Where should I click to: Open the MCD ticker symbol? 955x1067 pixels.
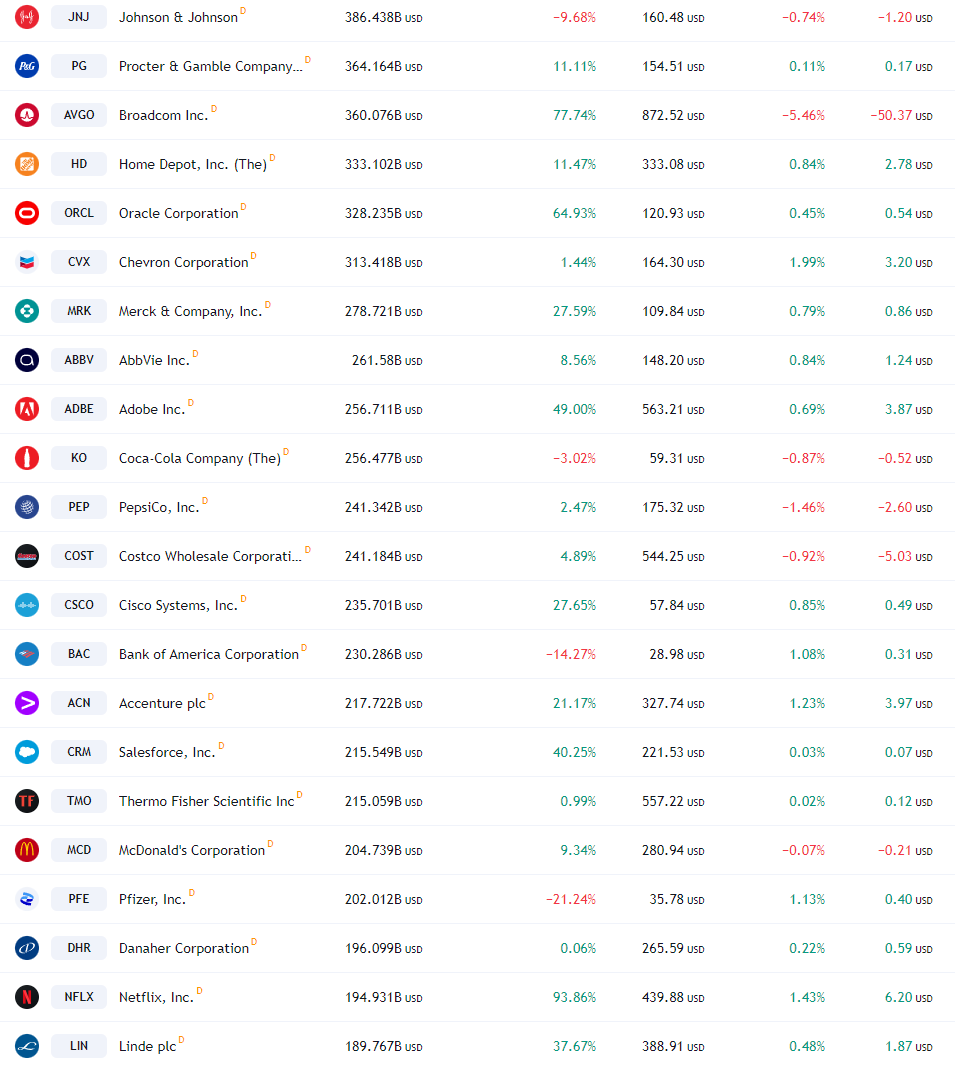coord(79,850)
